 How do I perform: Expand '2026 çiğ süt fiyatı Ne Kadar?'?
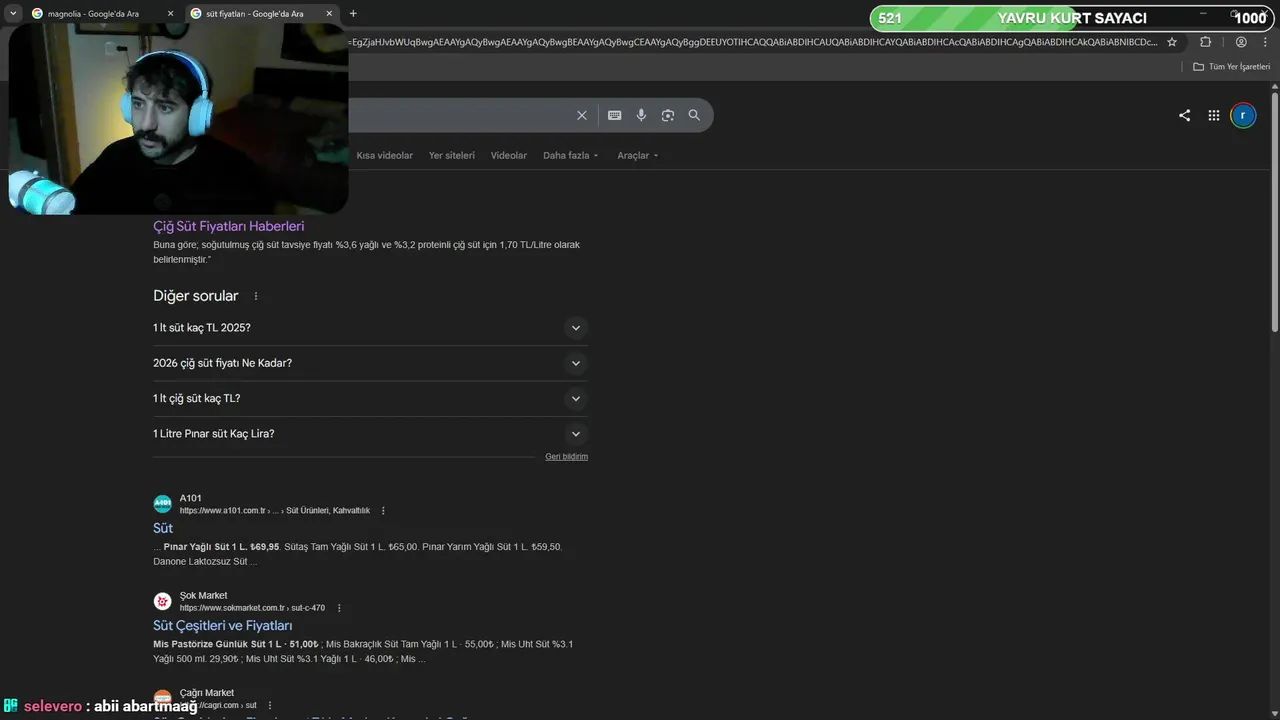[370, 363]
